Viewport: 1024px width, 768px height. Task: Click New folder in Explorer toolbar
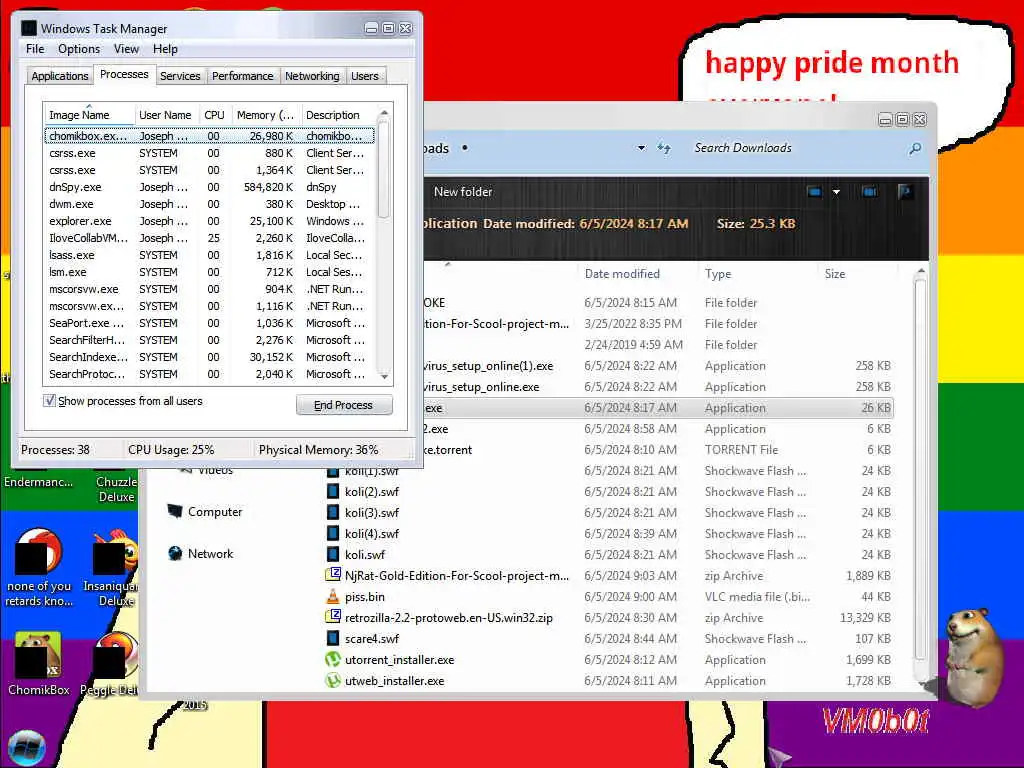463,192
